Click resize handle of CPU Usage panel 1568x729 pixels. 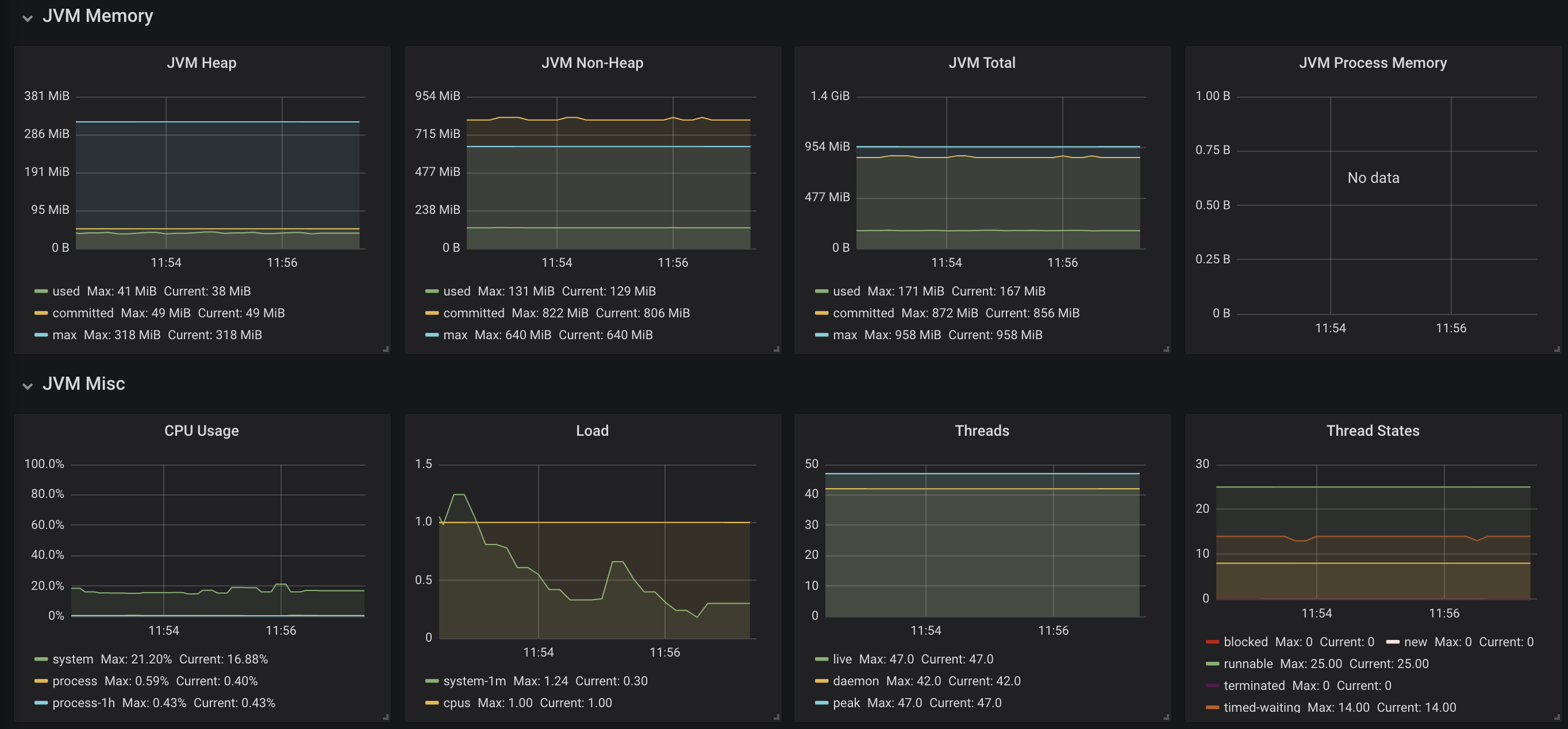[x=385, y=717]
